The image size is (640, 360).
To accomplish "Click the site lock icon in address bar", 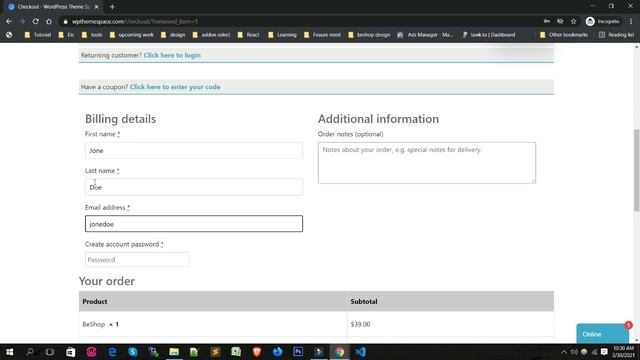I will pos(65,21).
